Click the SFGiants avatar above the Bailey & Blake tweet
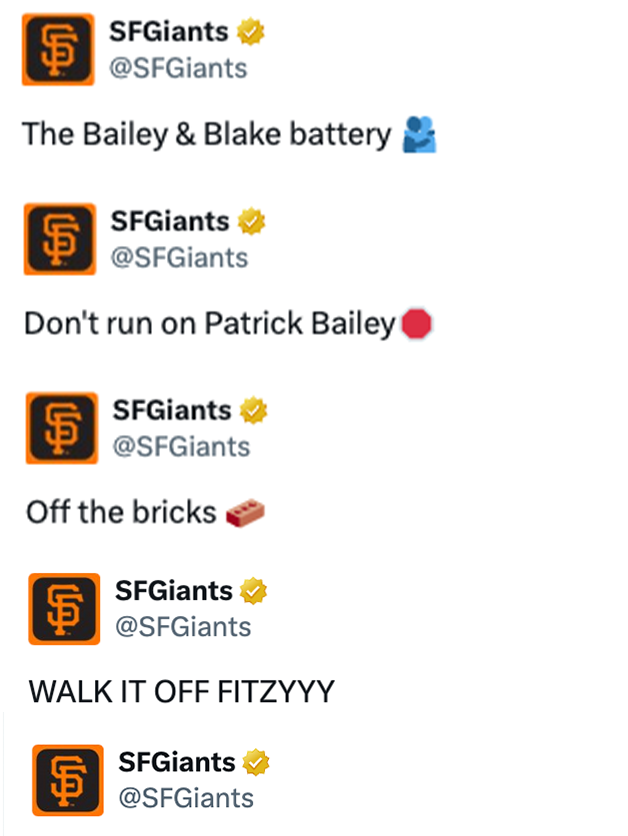This screenshot has height=836, width=628. 58,50
